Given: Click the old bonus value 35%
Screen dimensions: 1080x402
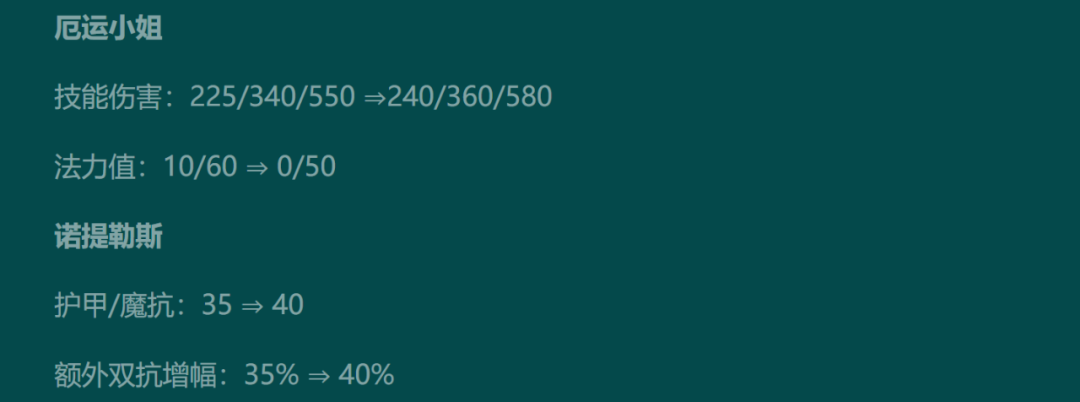Looking at the screenshot, I should pyautogui.click(x=271, y=375).
